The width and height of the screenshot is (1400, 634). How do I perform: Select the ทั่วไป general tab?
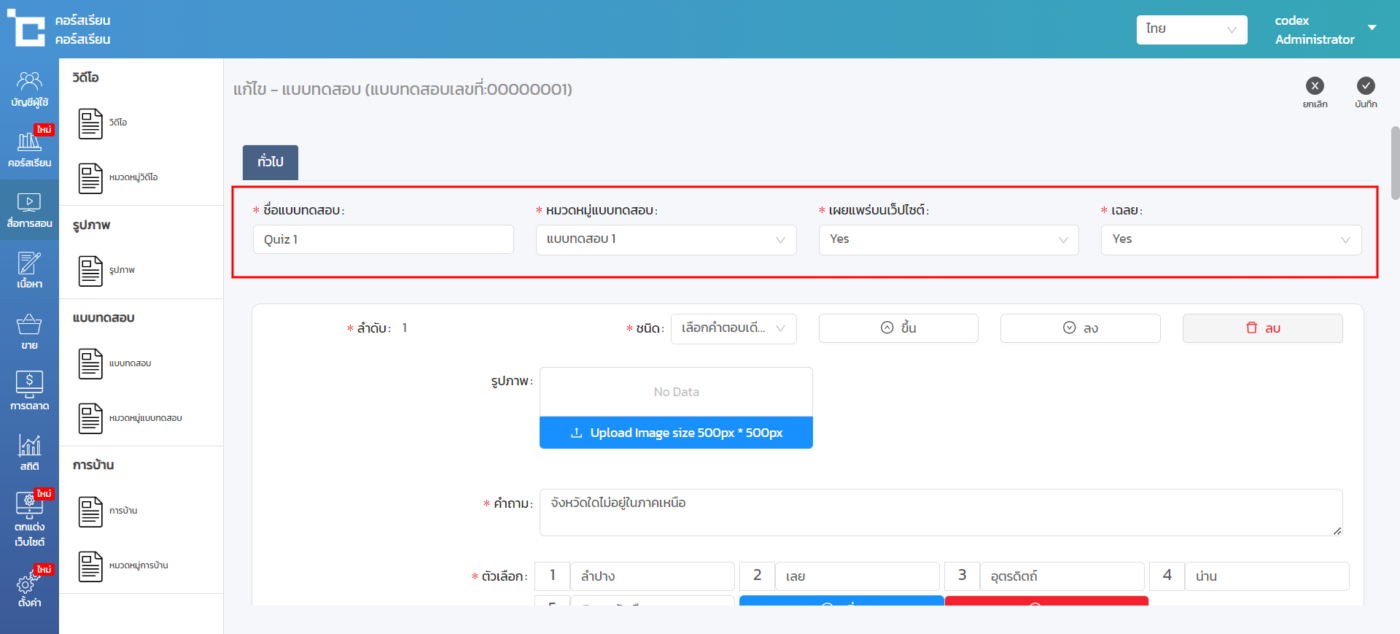click(x=270, y=162)
